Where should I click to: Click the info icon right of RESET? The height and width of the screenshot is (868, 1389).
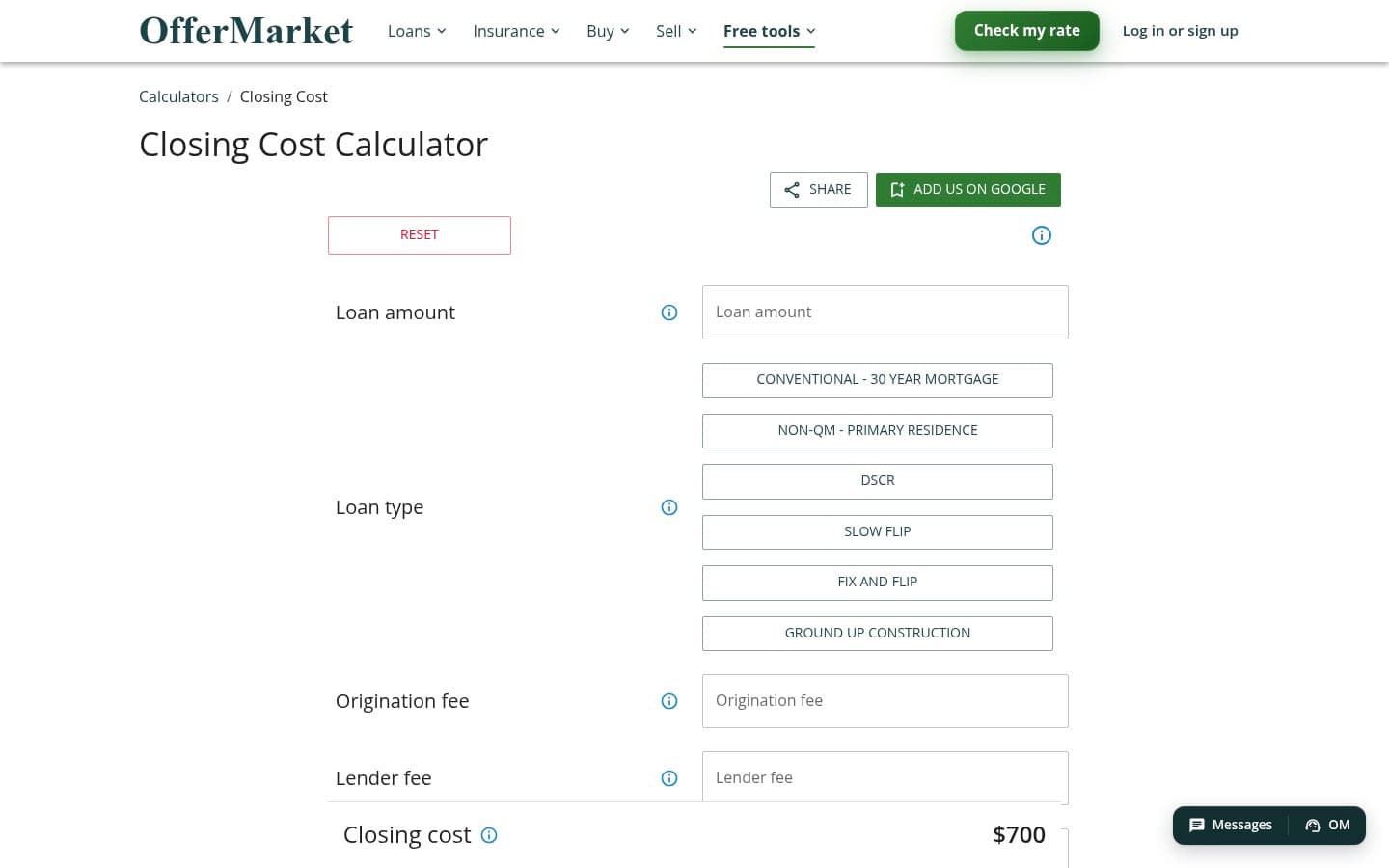pyautogui.click(x=1042, y=235)
